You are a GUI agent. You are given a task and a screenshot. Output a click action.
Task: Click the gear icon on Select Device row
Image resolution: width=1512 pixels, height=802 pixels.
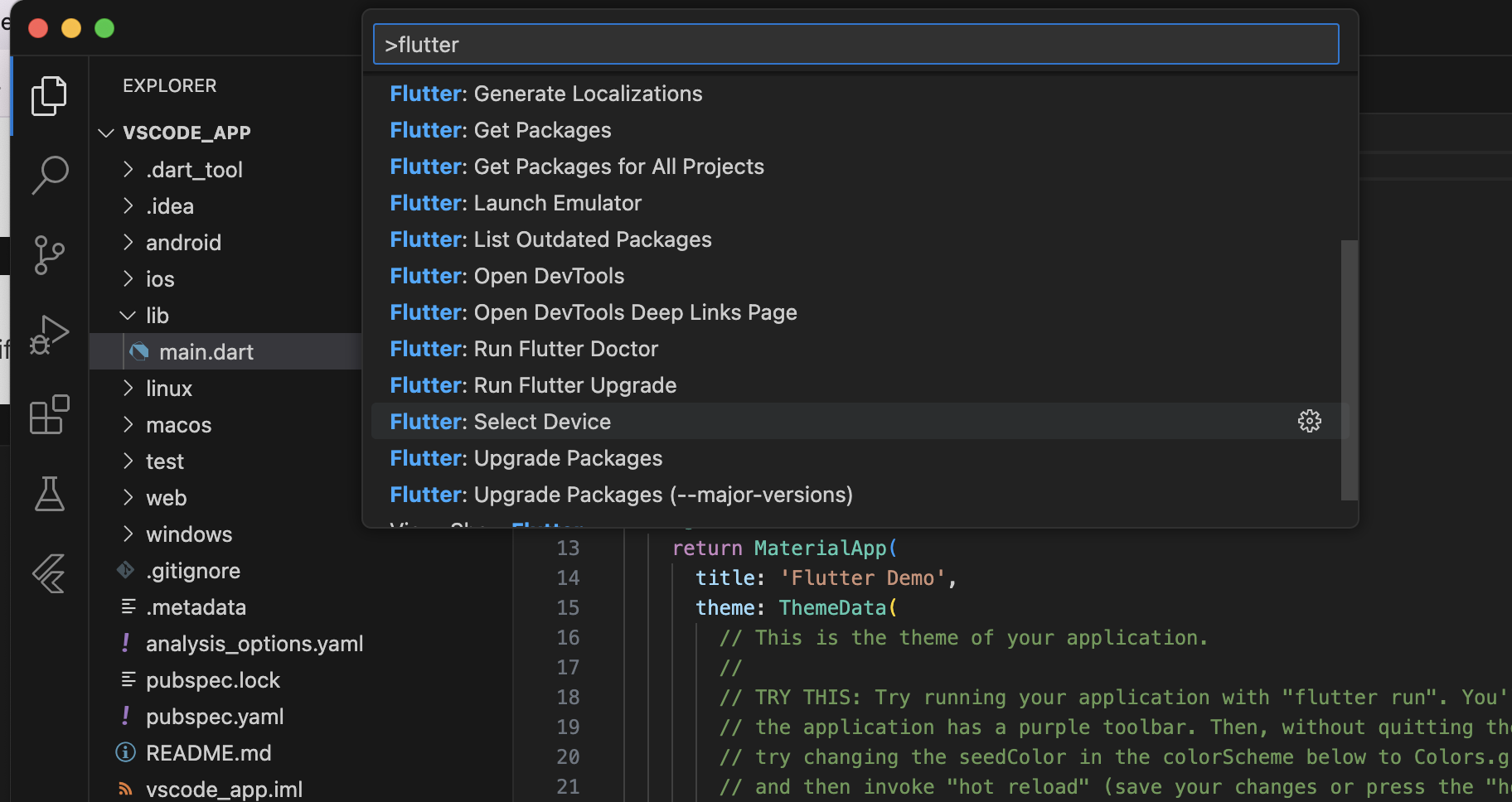pos(1310,421)
